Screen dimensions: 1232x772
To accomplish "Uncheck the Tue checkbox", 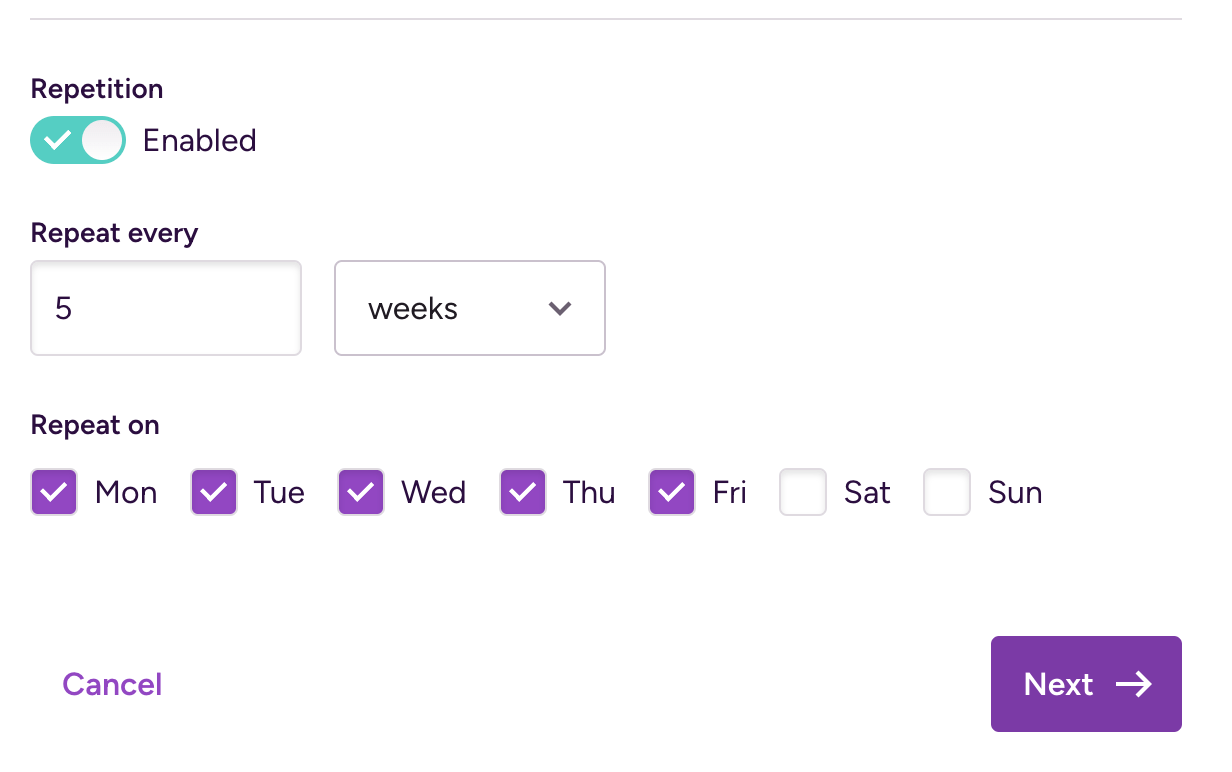I will tap(213, 491).
